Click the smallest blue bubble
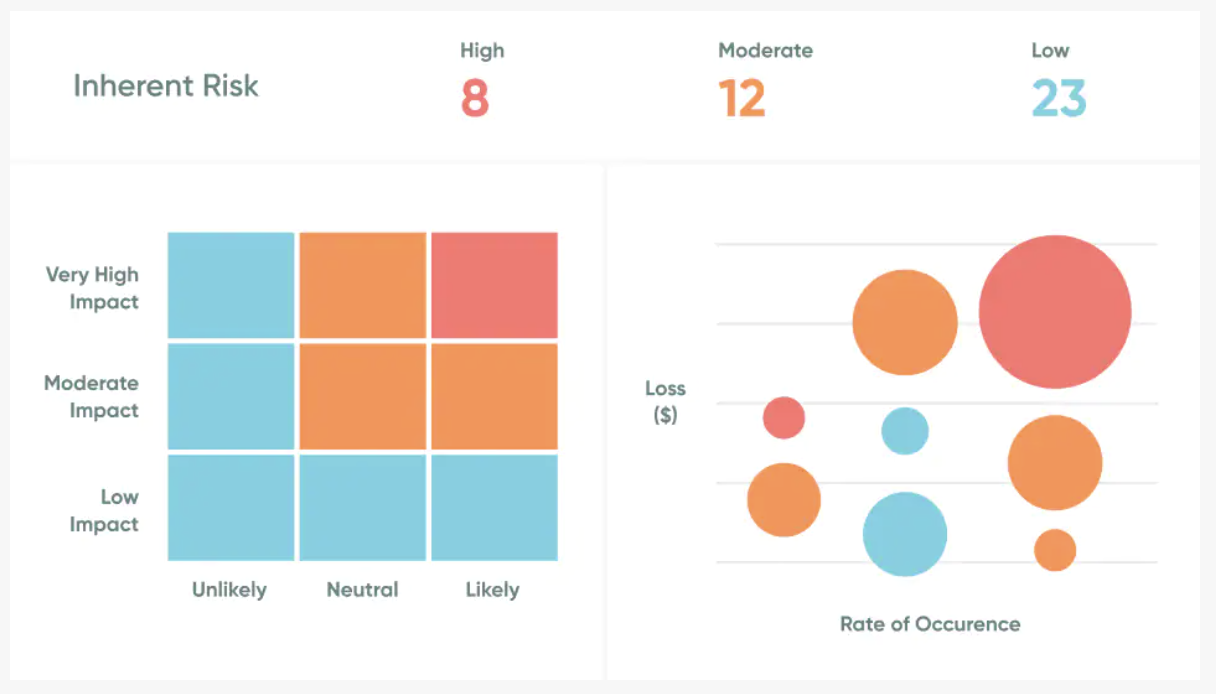Image resolution: width=1216 pixels, height=694 pixels. (905, 431)
